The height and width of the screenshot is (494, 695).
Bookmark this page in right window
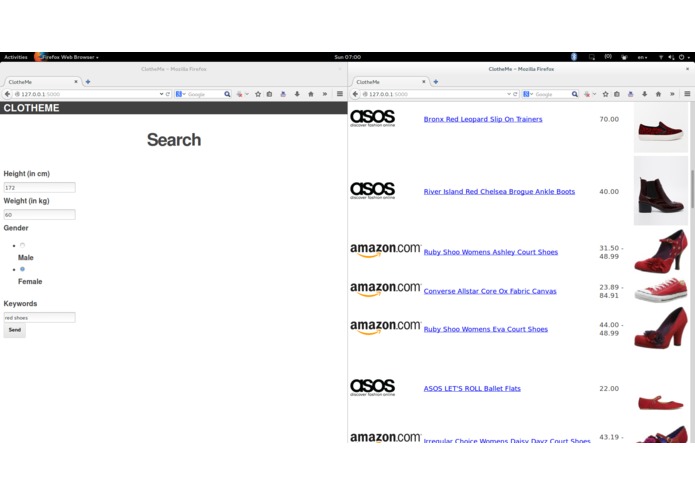(x=605, y=94)
